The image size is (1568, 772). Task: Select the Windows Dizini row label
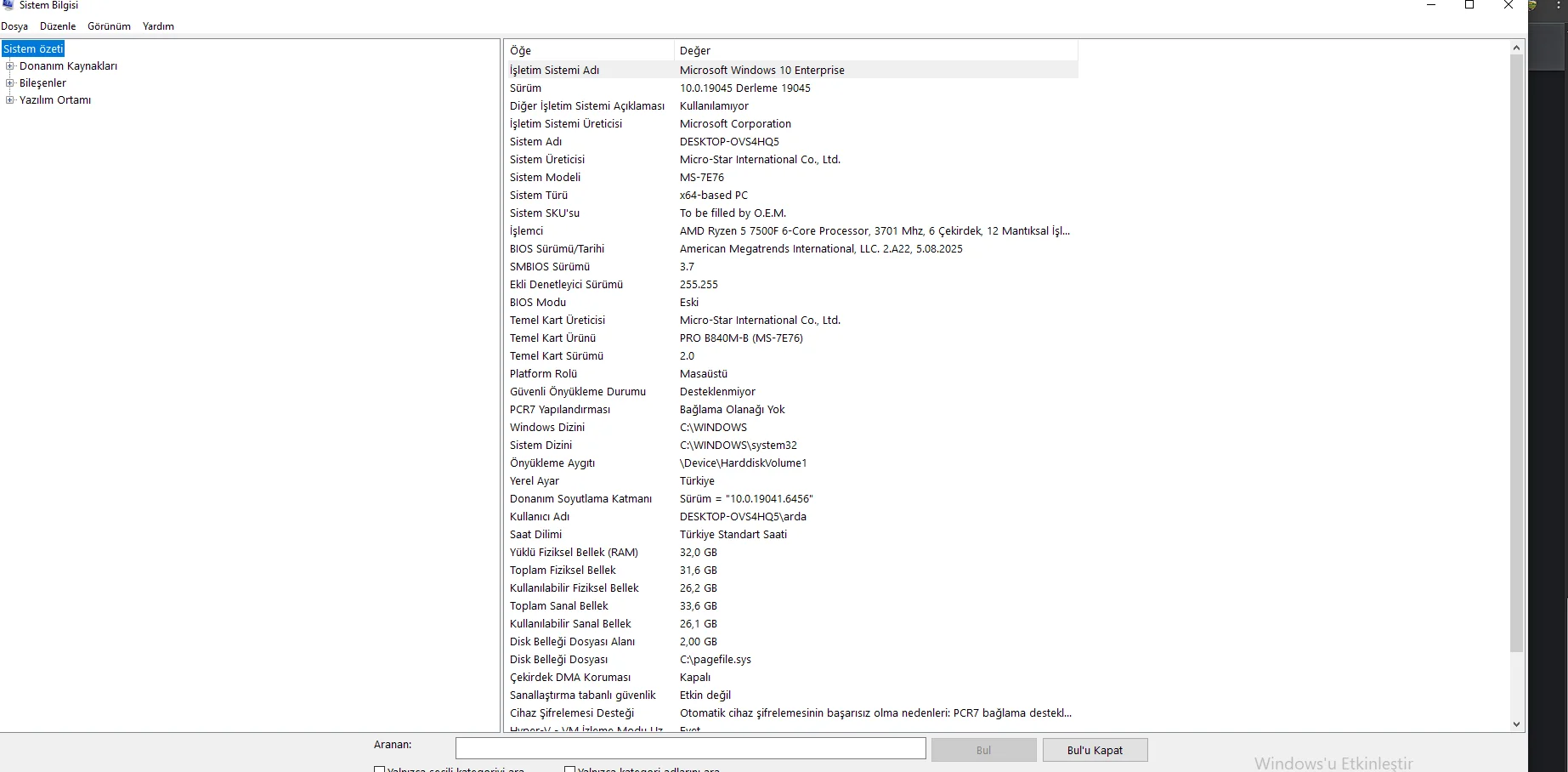point(547,427)
